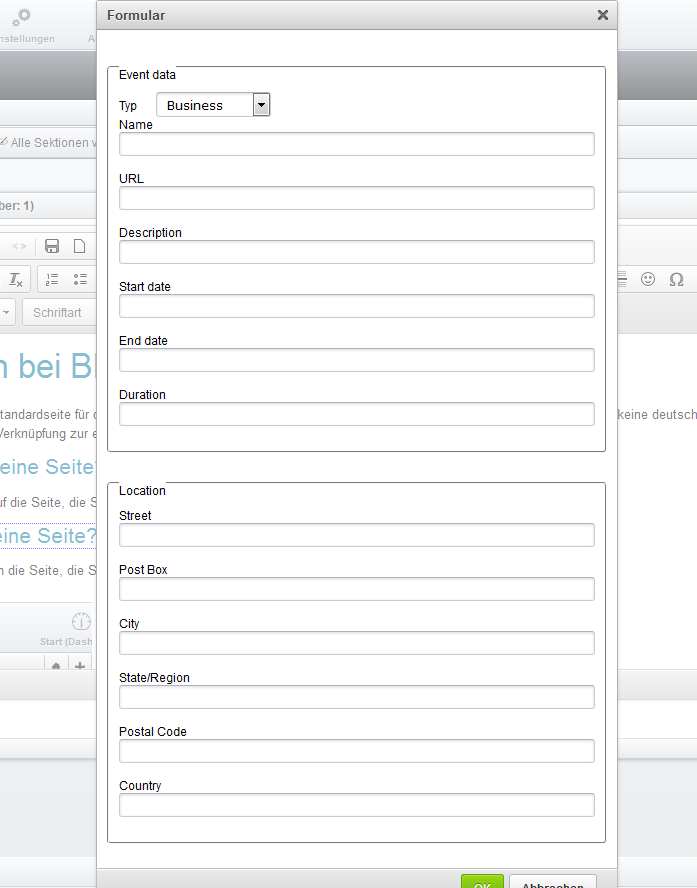The height and width of the screenshot is (888, 697).
Task: Click the Name input field
Action: (x=356, y=144)
